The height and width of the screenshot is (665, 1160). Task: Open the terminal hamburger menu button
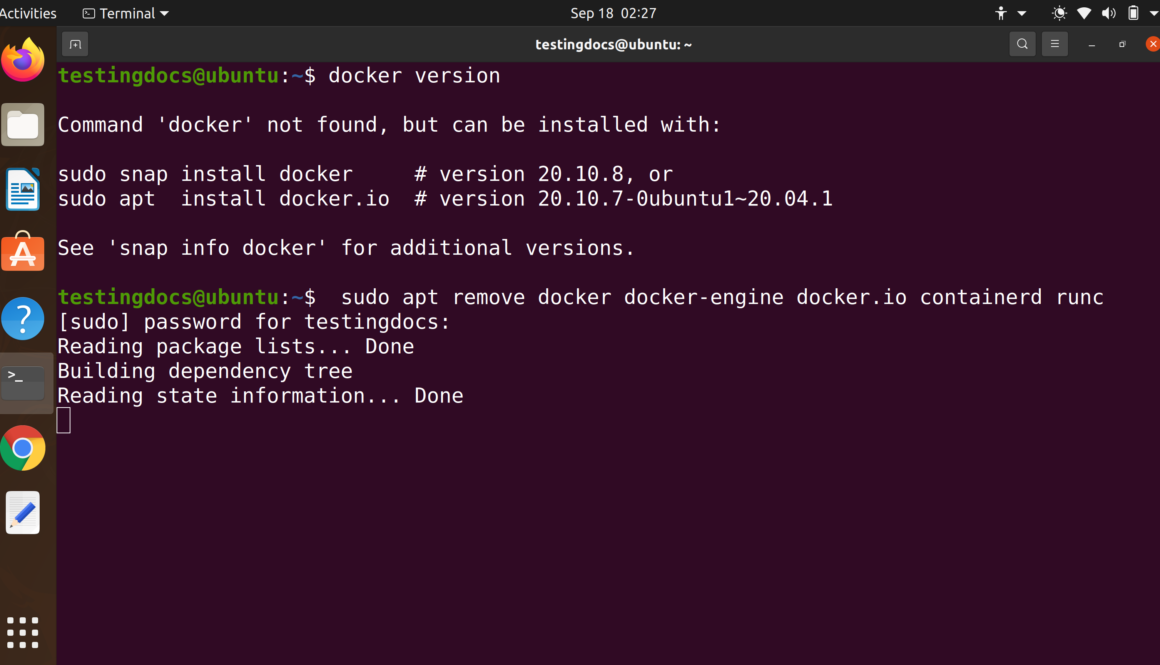pos(1055,44)
